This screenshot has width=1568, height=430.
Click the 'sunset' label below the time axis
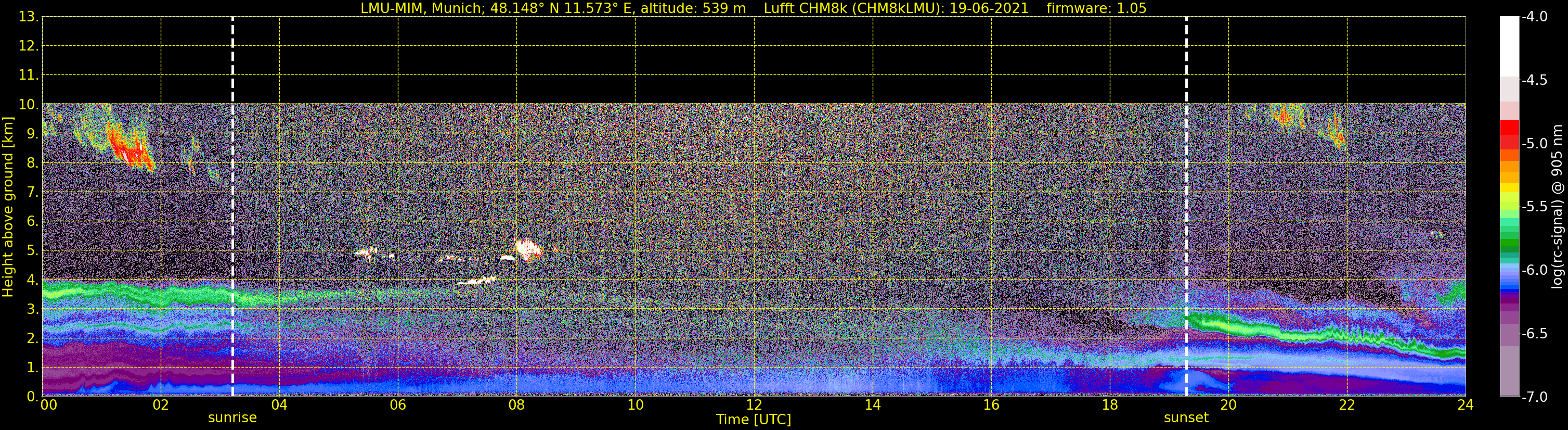1186,418
